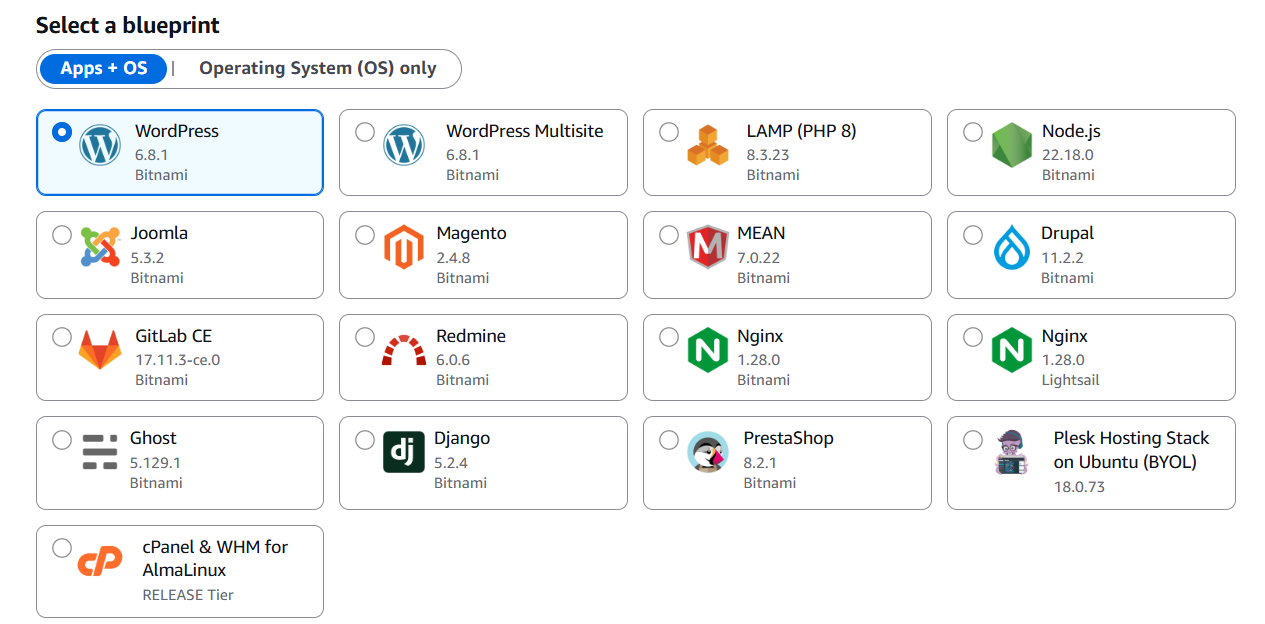Click the 'RELEASE Tier' label
Image resolution: width=1265 pixels, height=624 pixels.
(188, 595)
